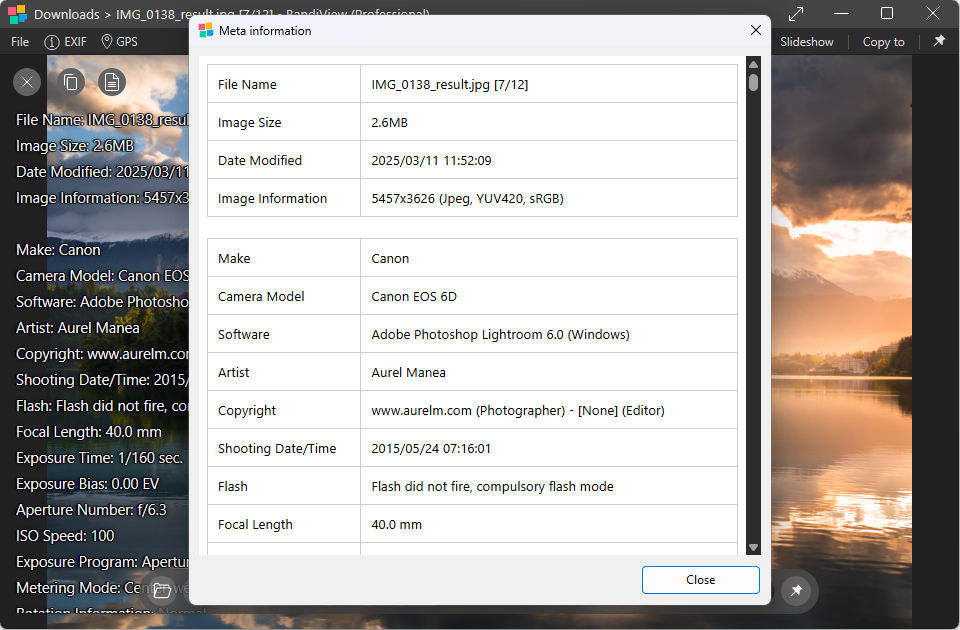Start the Slideshow from the toolbar
Image resolution: width=960 pixels, height=630 pixels.
(806, 42)
